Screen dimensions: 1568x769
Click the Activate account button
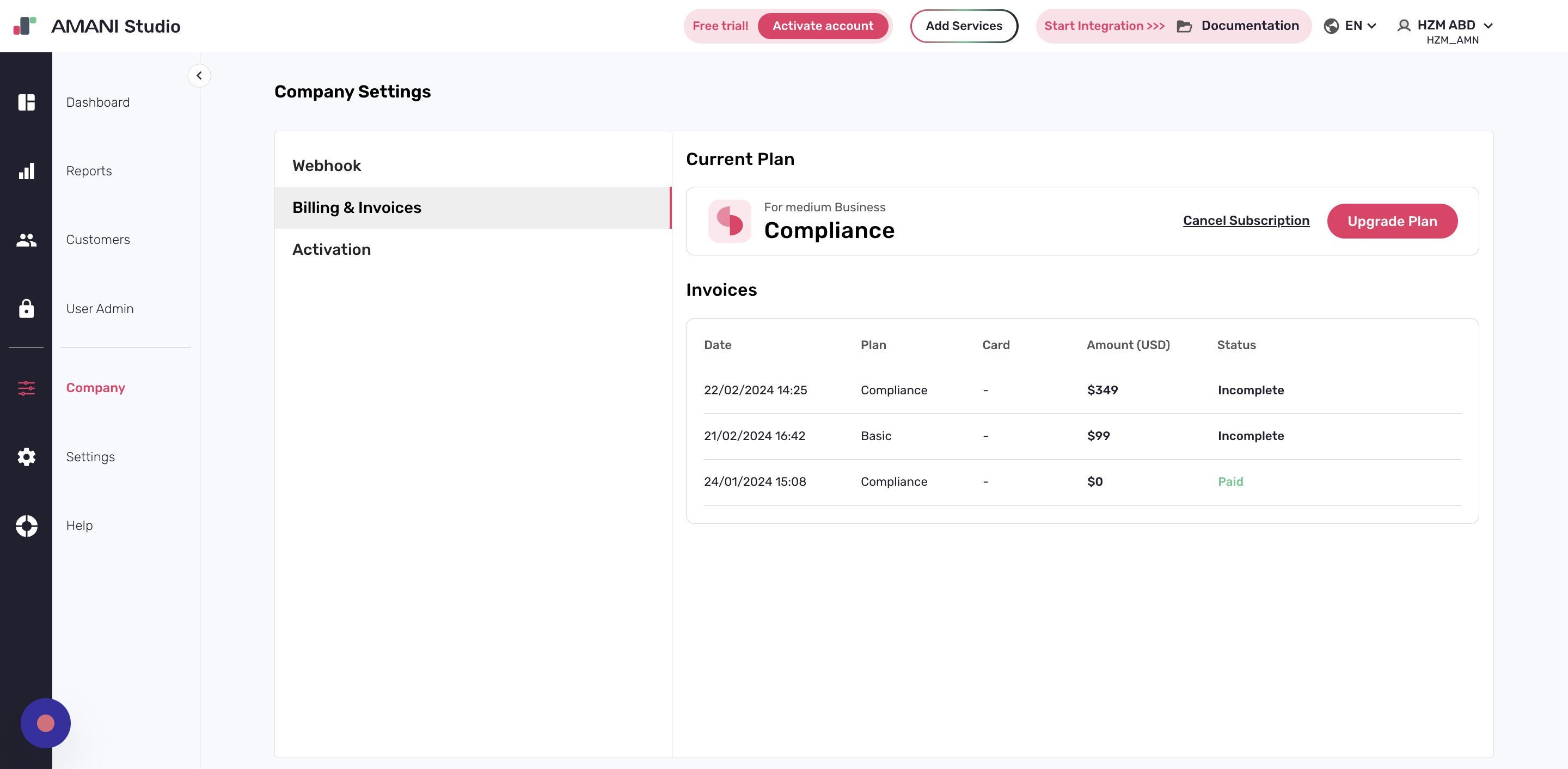click(x=822, y=26)
